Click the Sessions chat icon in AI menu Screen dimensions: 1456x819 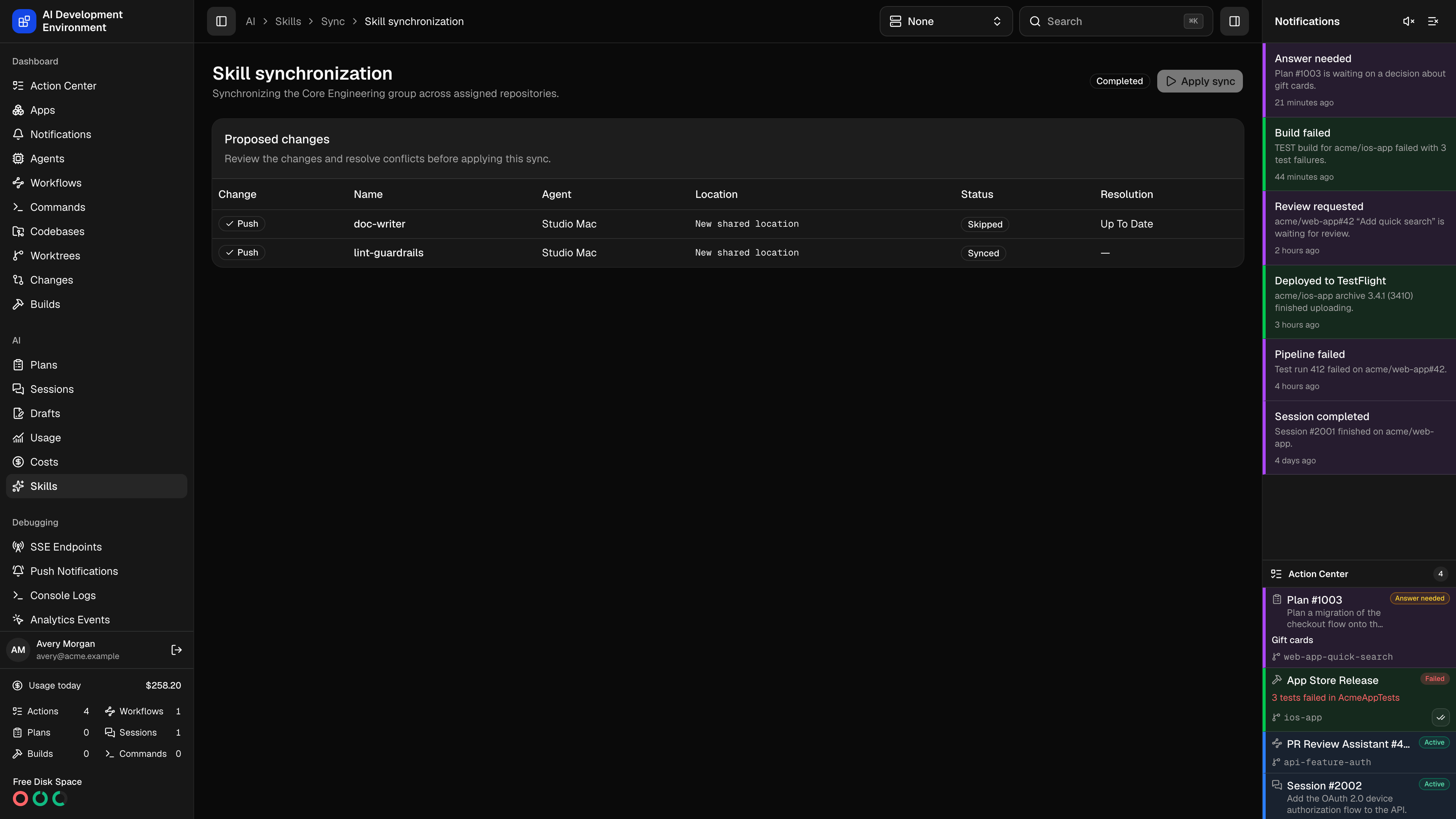(x=18, y=389)
